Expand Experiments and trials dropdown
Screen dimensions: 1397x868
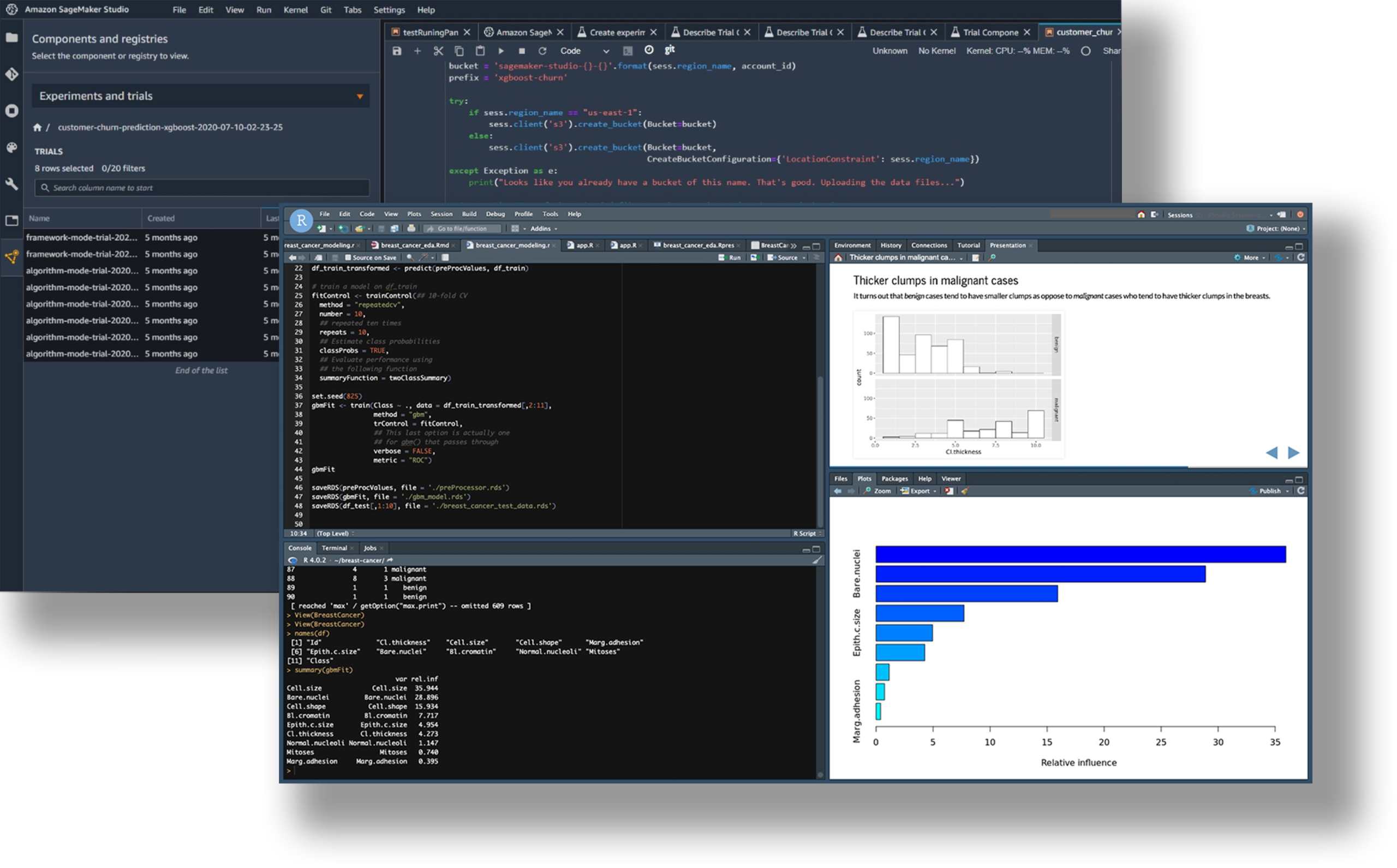click(360, 97)
